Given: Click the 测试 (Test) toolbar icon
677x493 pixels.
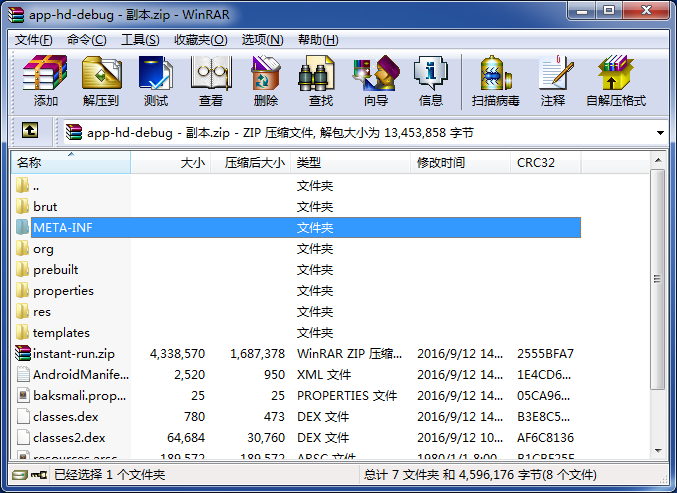Looking at the screenshot, I should coord(155,80).
